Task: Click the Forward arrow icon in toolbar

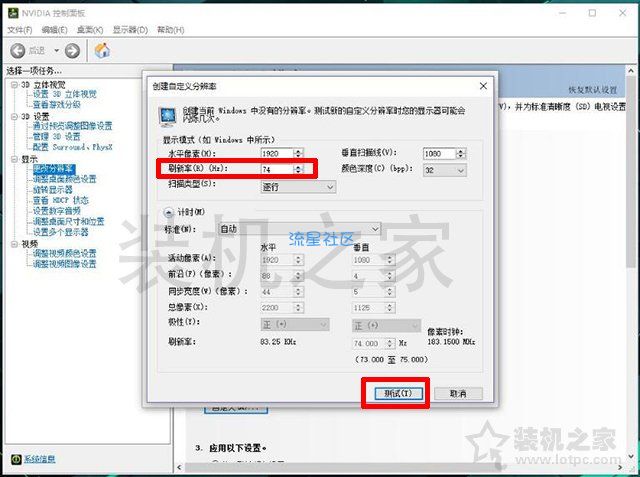Action: click(x=72, y=51)
